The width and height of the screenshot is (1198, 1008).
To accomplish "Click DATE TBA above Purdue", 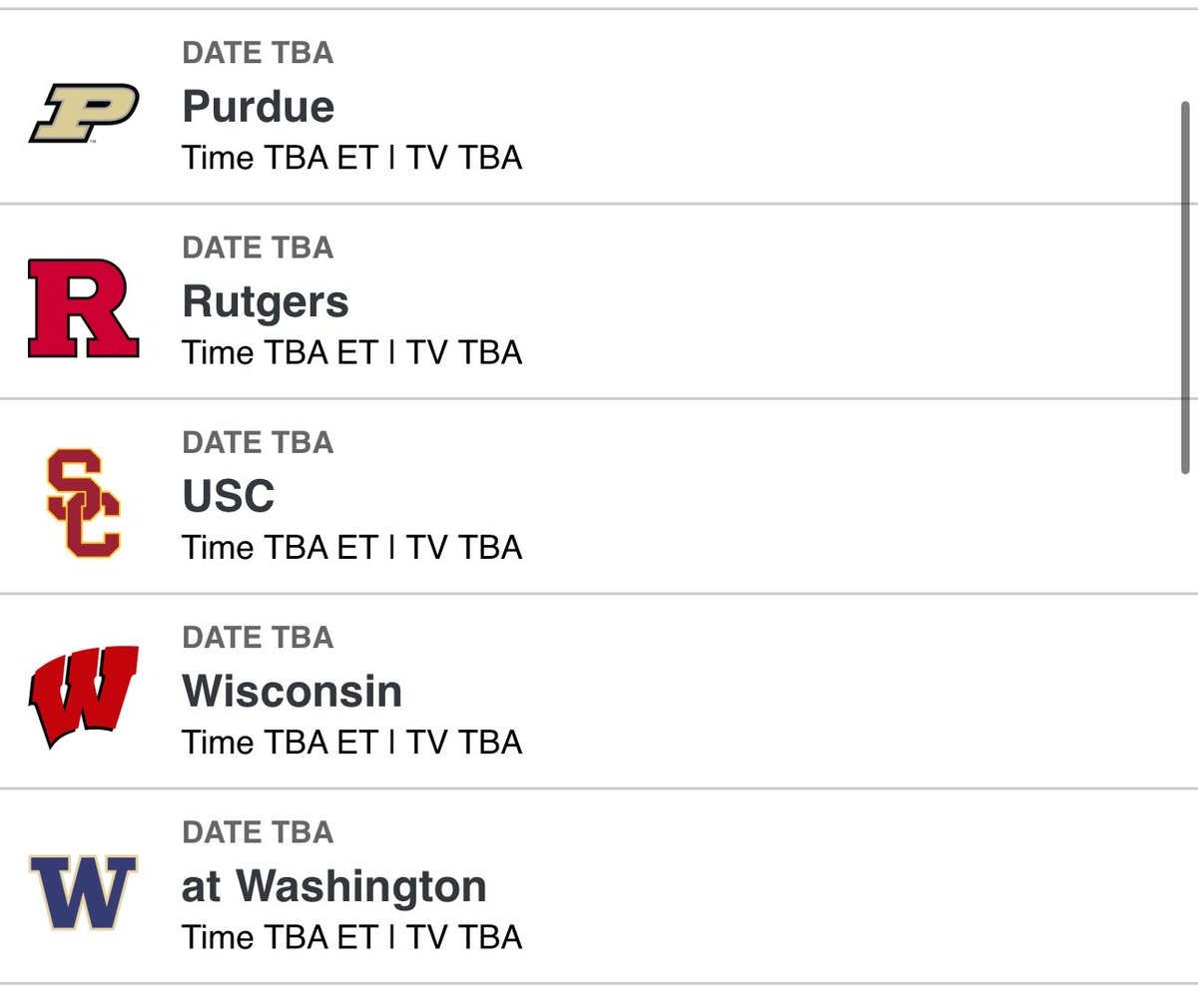I will coord(258,53).
